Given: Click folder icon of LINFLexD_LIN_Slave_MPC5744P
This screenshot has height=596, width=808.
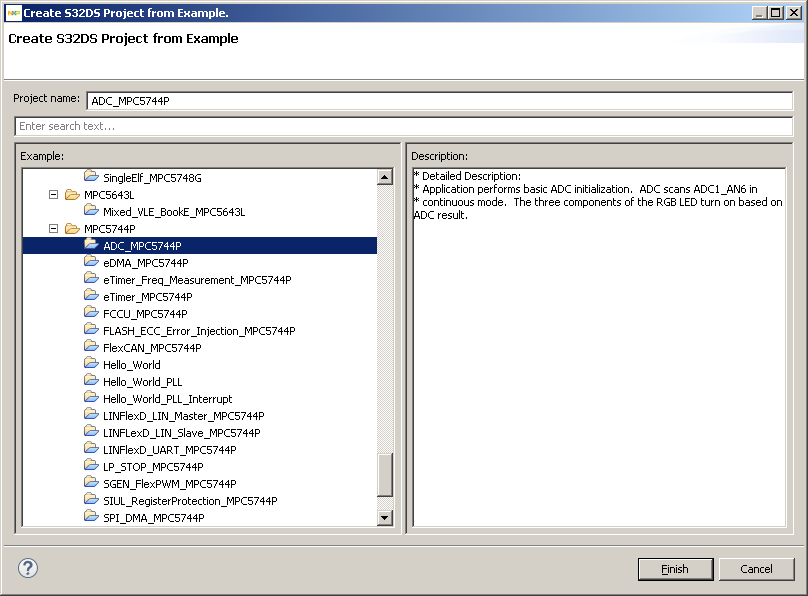Looking at the screenshot, I should click(x=91, y=432).
